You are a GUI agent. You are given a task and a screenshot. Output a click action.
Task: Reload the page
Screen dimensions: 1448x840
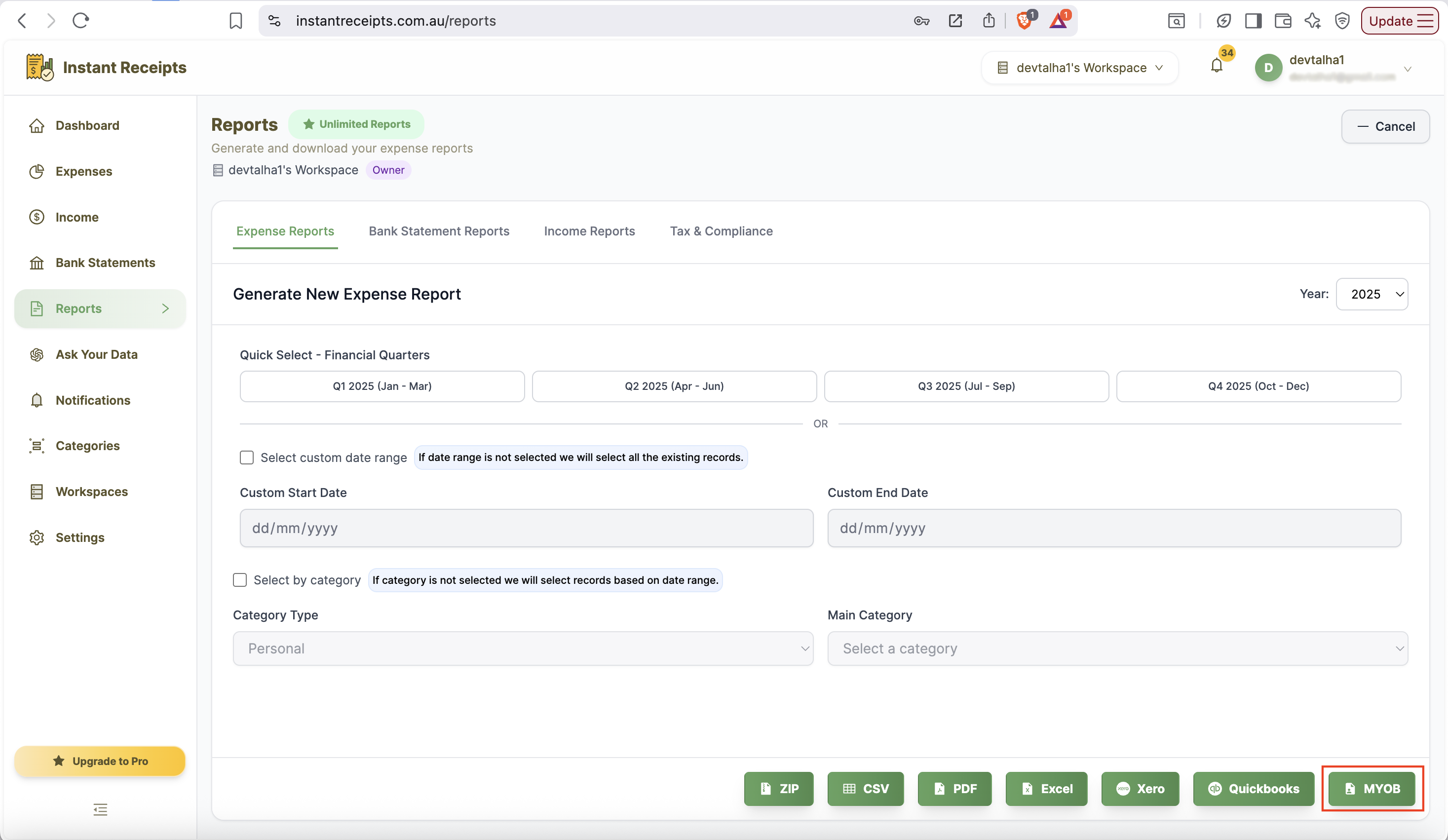tap(80, 21)
